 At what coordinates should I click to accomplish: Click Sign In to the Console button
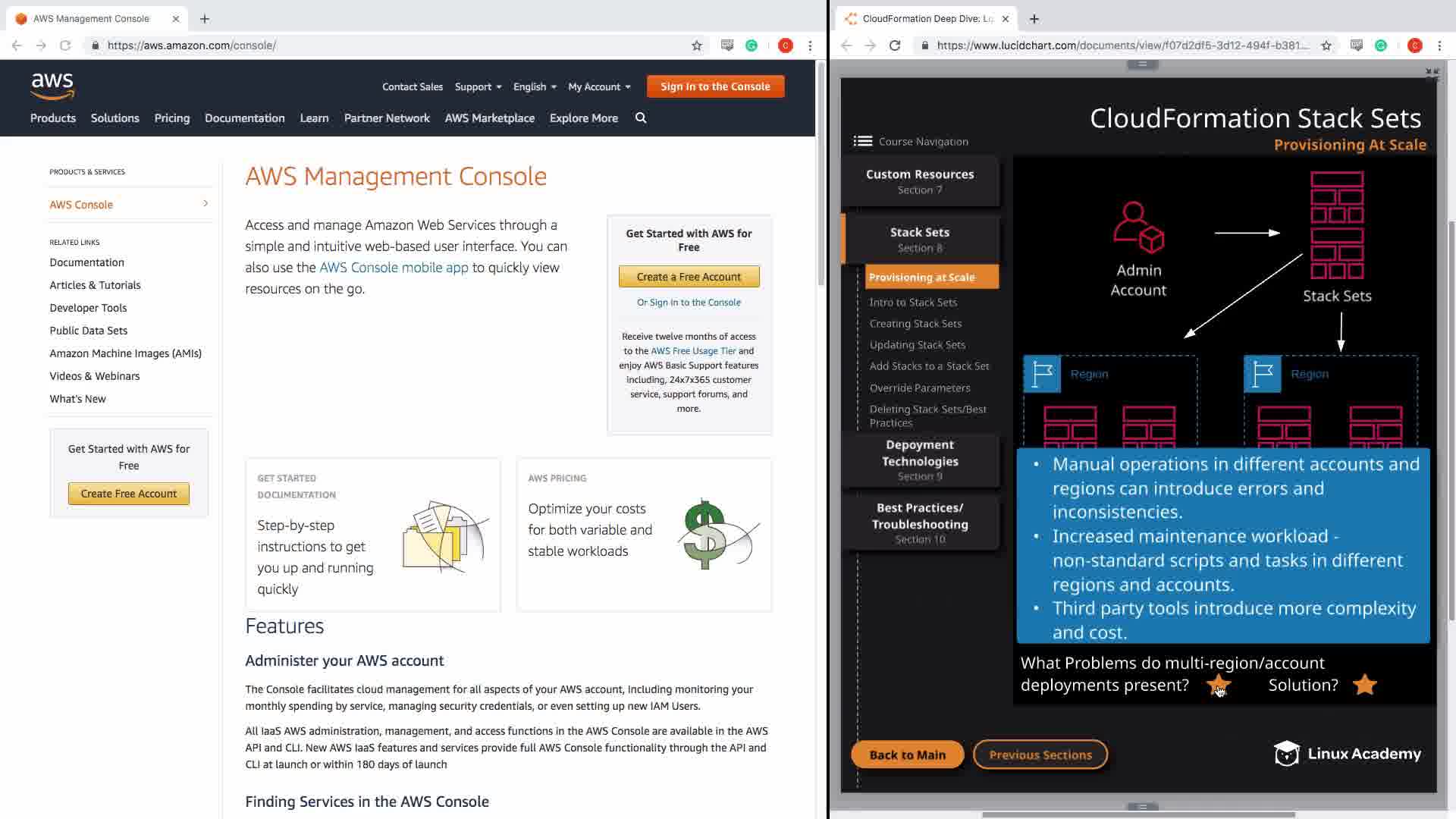pyautogui.click(x=715, y=86)
